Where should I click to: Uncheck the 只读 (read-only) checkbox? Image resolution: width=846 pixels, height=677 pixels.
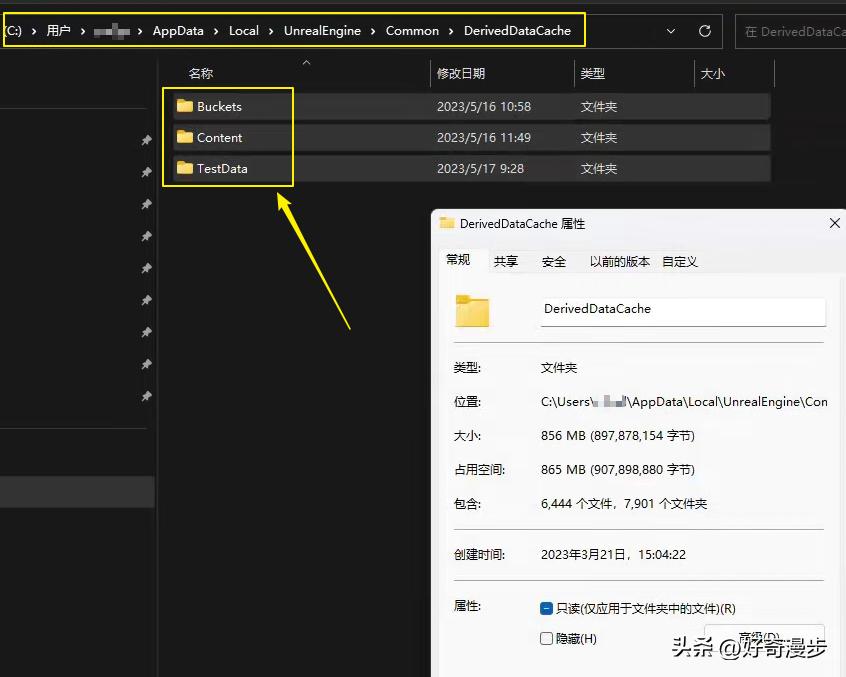click(x=546, y=608)
